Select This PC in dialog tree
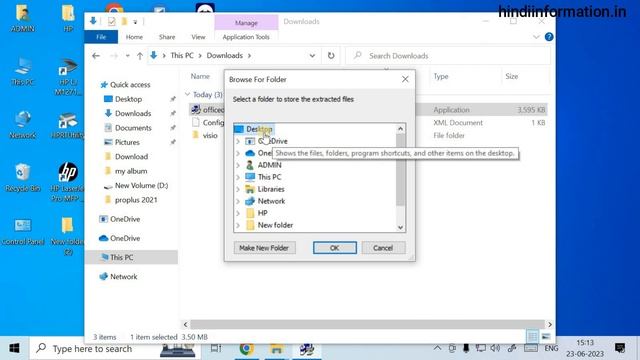 tap(269, 177)
